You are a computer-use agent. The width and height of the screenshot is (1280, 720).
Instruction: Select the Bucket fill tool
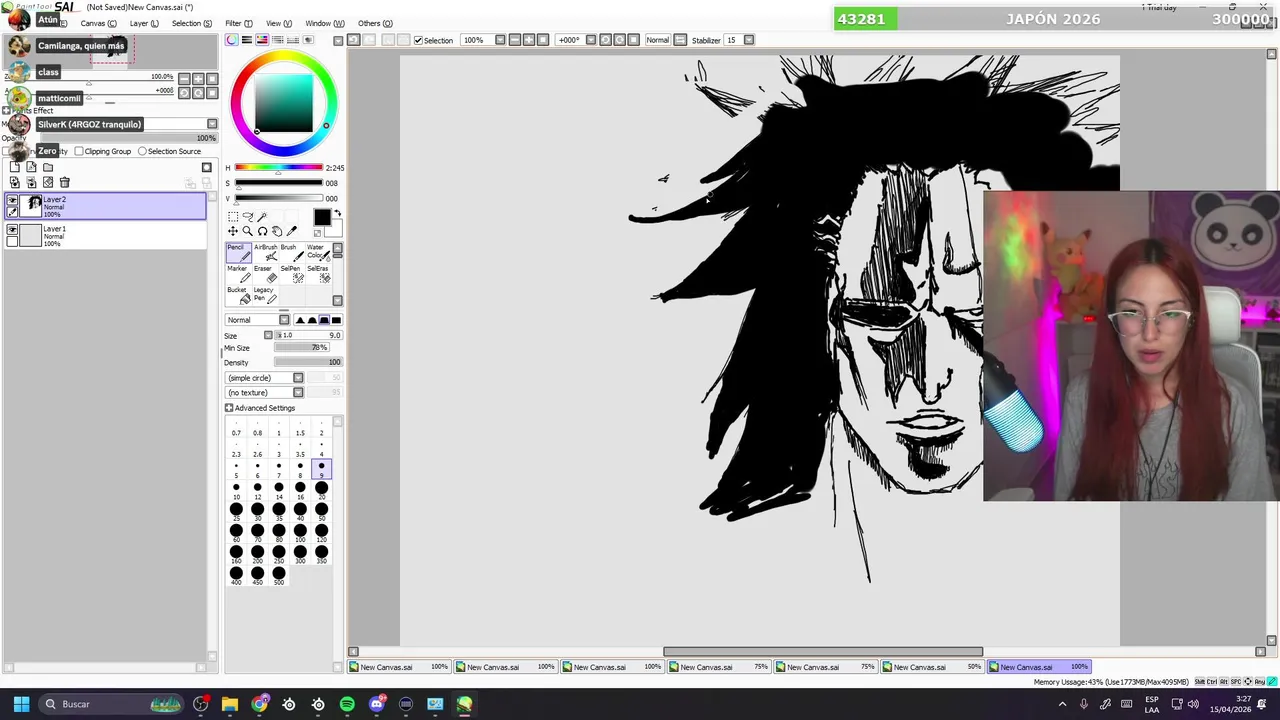click(238, 295)
